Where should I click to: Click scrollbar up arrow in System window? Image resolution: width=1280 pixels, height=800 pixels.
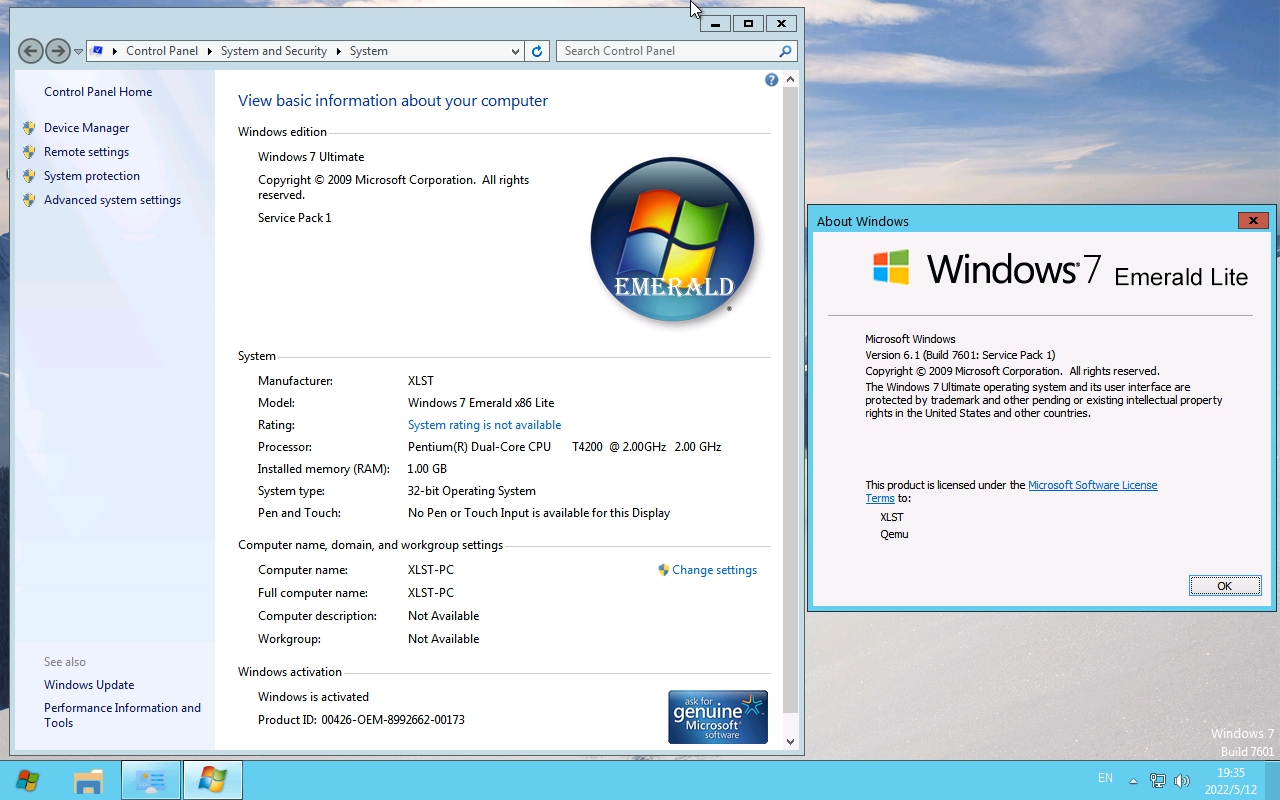tap(790, 80)
